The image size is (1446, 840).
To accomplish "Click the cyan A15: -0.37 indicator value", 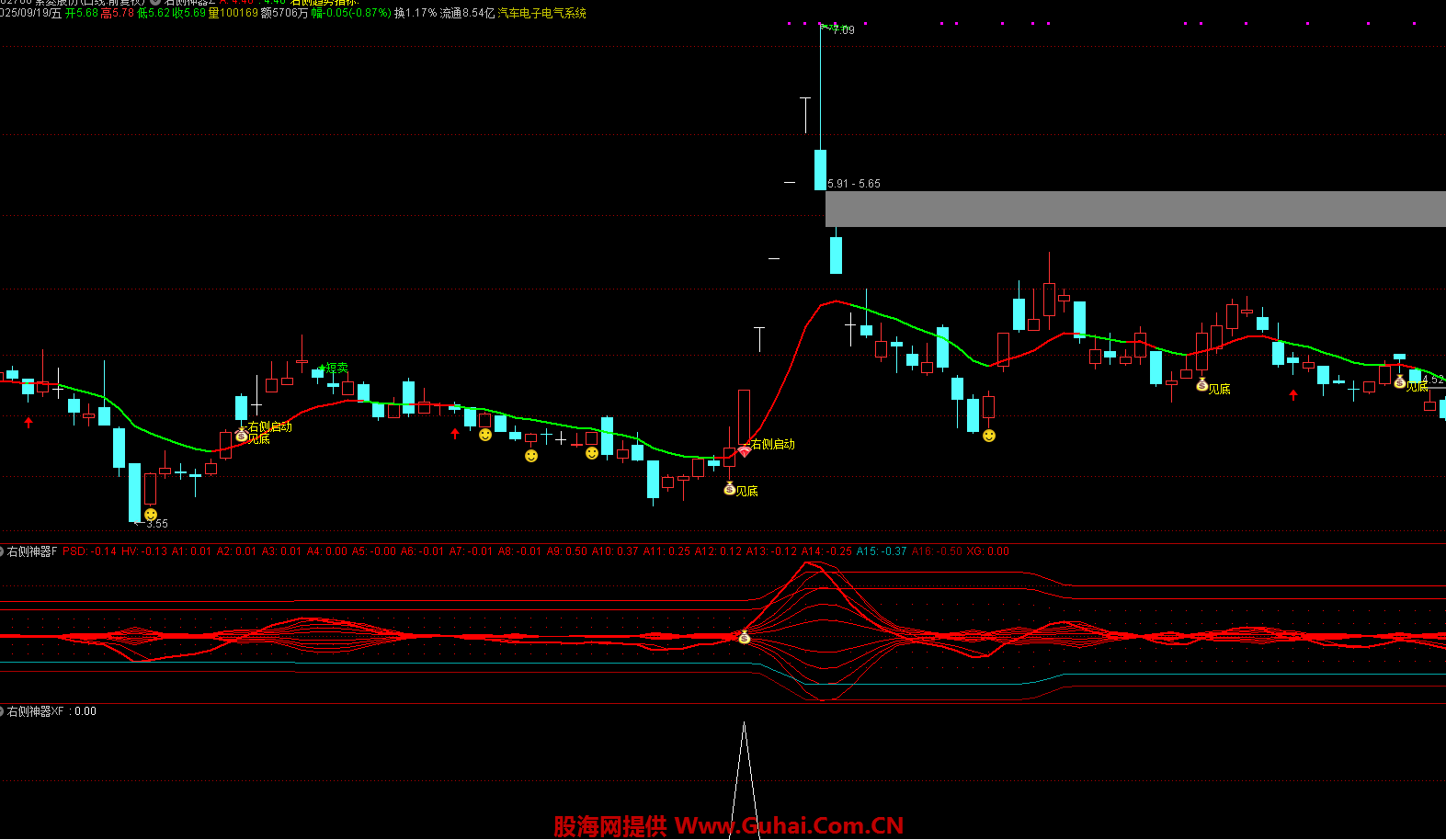I will [x=882, y=551].
